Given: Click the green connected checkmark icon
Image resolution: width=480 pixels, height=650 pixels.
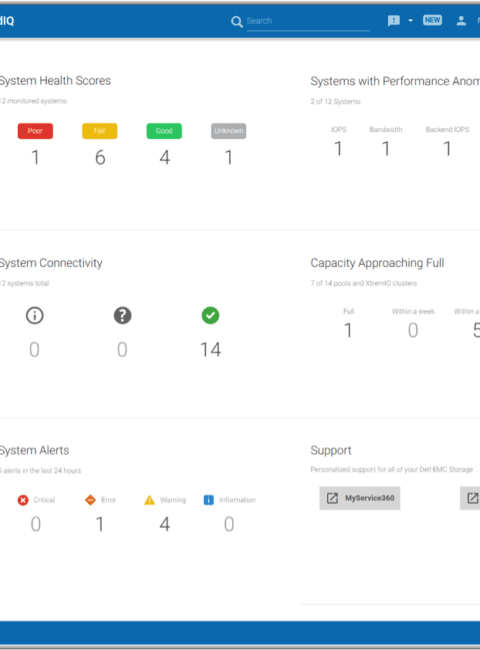Looking at the screenshot, I should click(211, 315).
